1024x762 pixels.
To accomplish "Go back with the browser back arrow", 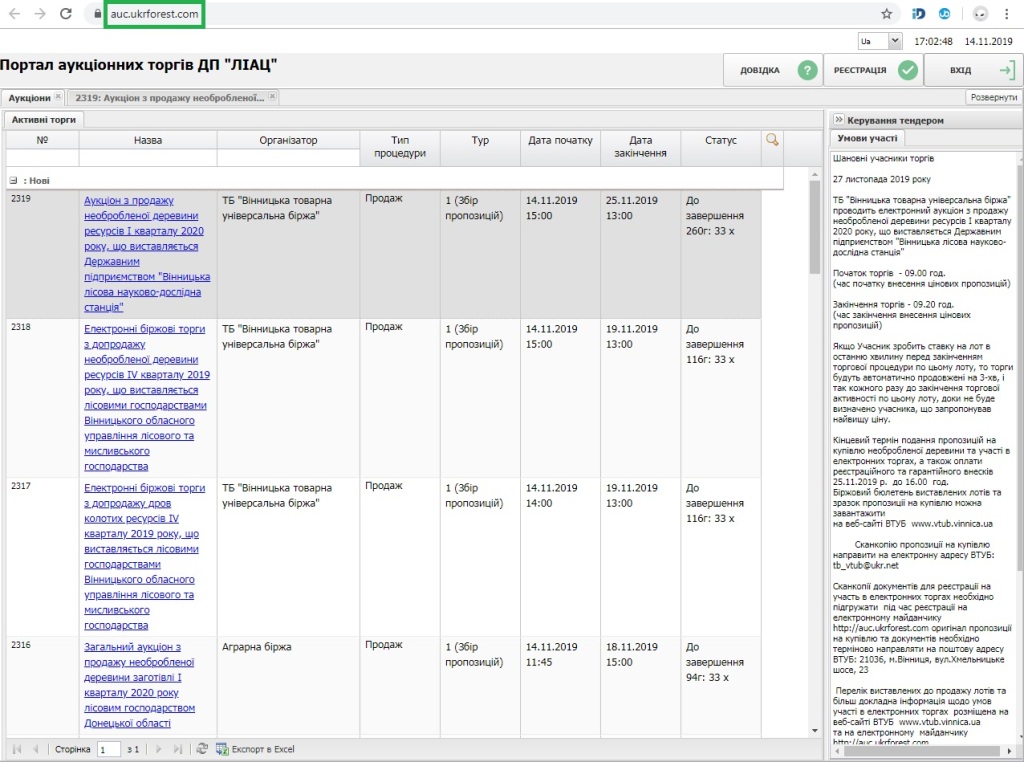I will tap(14, 14).
